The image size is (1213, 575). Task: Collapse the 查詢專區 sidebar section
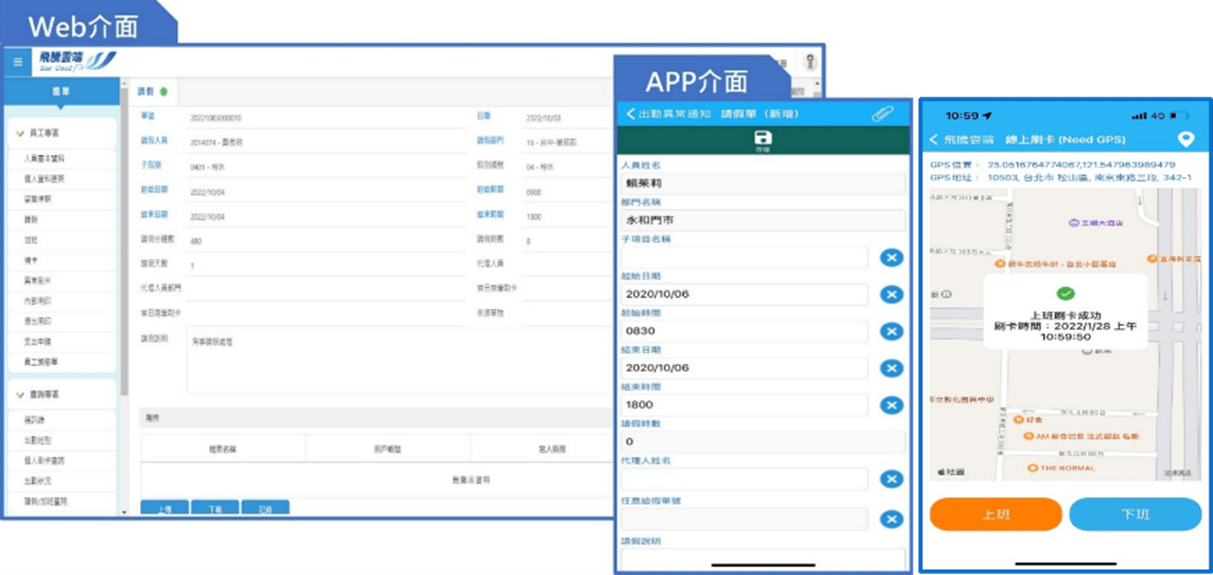pyautogui.click(x=22, y=395)
